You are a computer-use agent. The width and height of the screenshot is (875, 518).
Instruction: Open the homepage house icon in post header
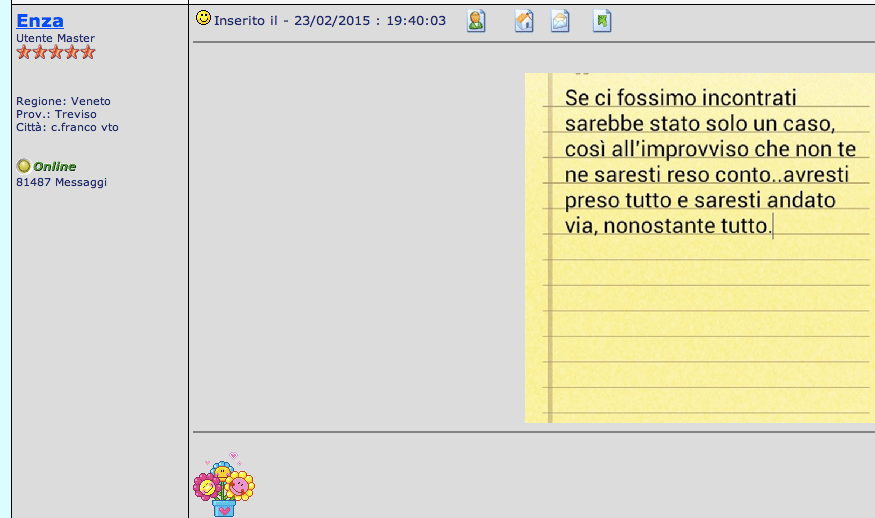click(523, 21)
